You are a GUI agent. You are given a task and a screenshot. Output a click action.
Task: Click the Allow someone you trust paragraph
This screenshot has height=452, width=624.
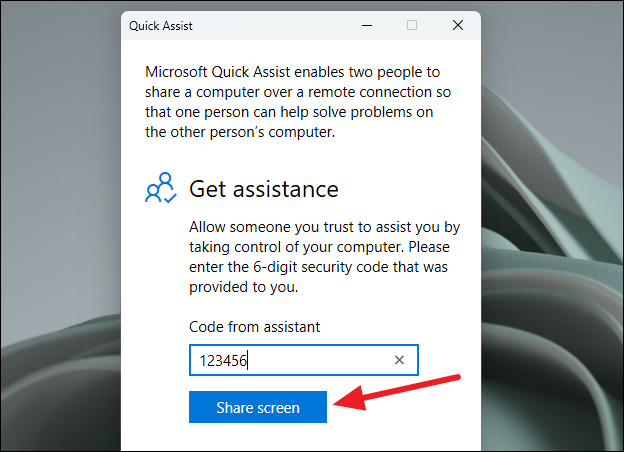pos(324,257)
